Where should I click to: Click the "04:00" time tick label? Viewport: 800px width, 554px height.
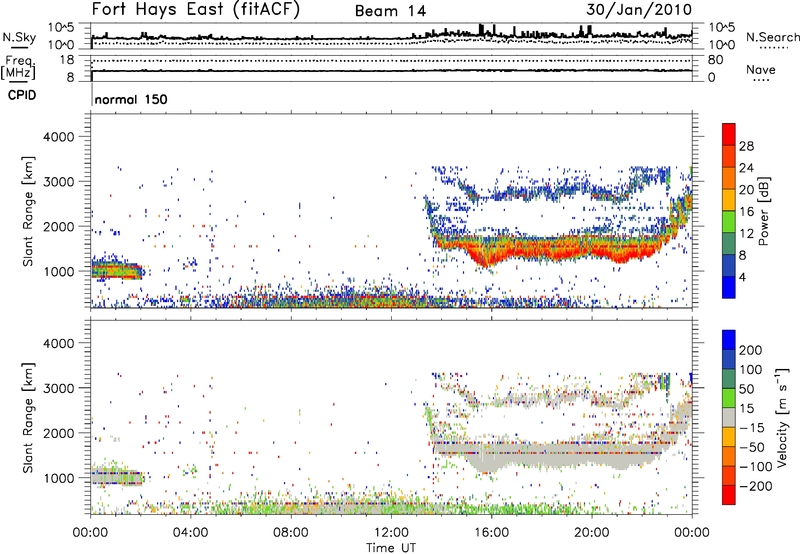tap(190, 533)
